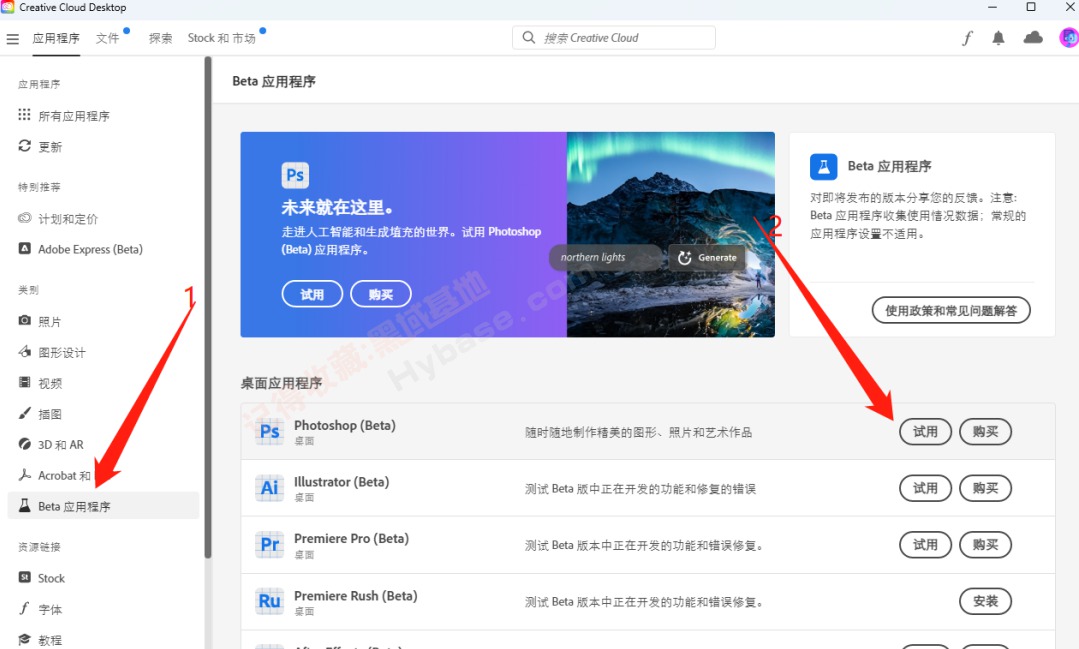Select the 视频 category film icon
1079x649 pixels.
(x=25, y=383)
